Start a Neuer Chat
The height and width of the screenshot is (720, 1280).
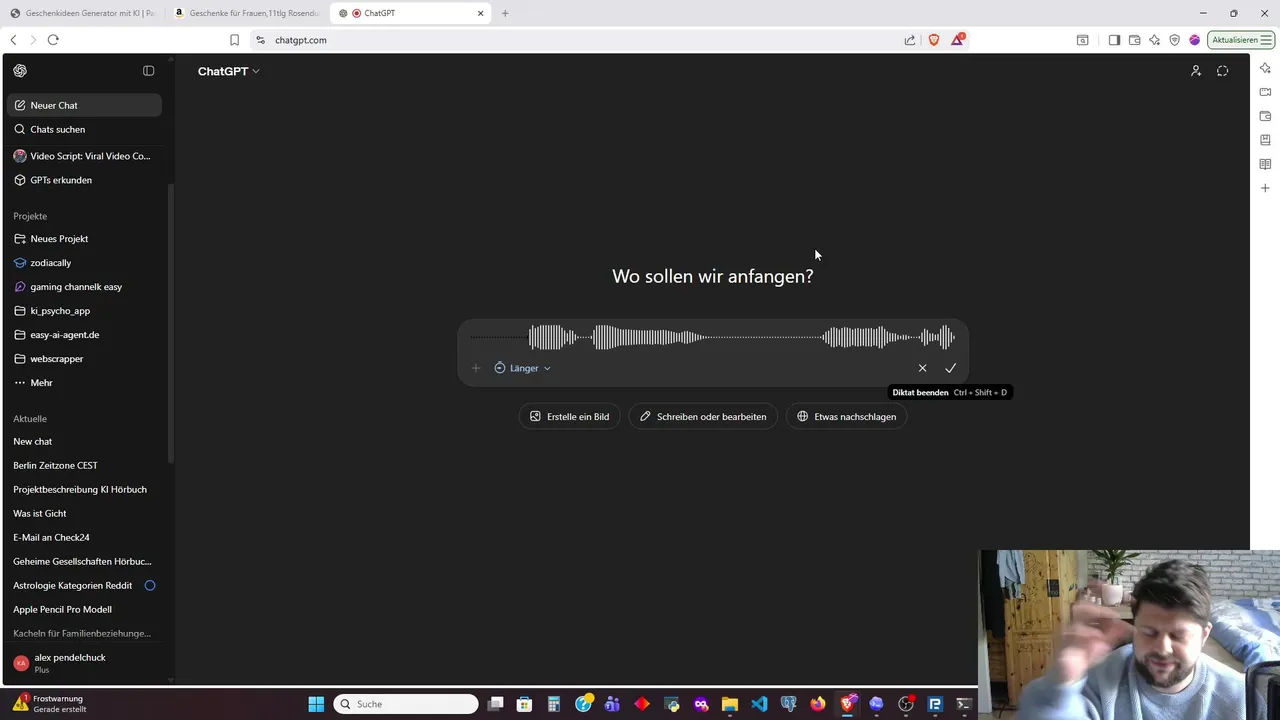point(84,105)
